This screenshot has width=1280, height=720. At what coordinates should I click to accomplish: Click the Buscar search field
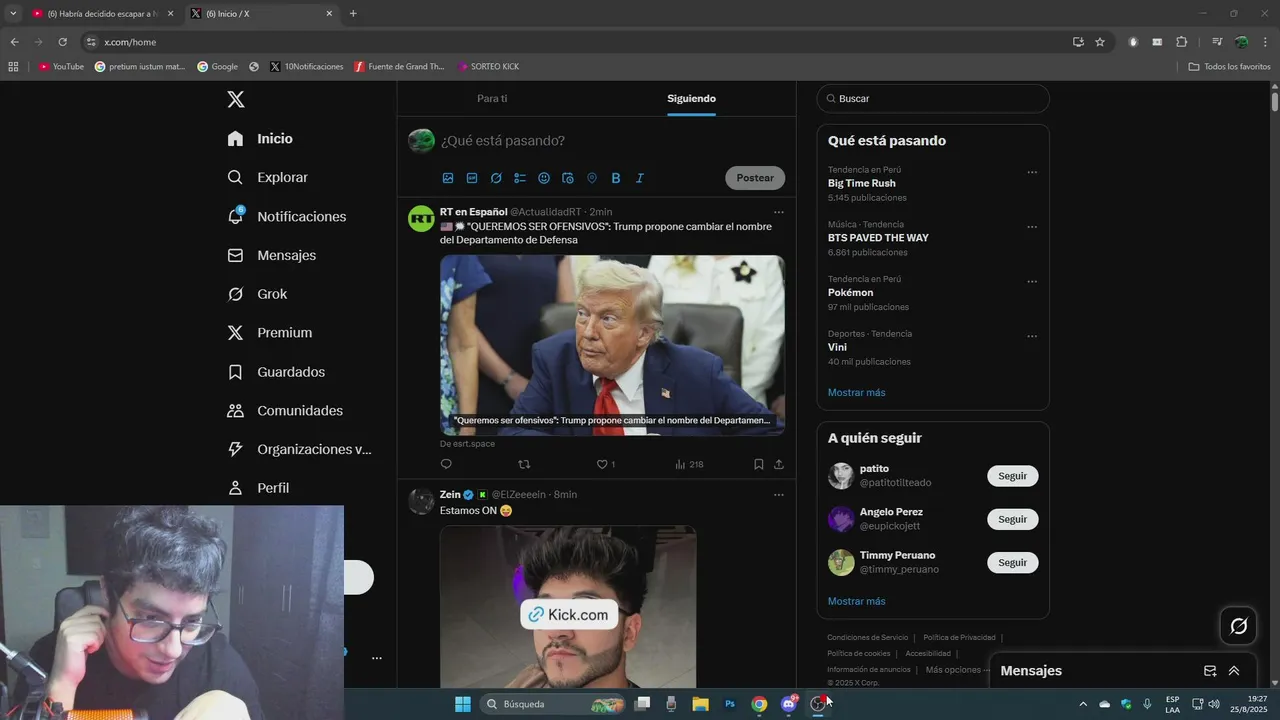click(x=933, y=99)
